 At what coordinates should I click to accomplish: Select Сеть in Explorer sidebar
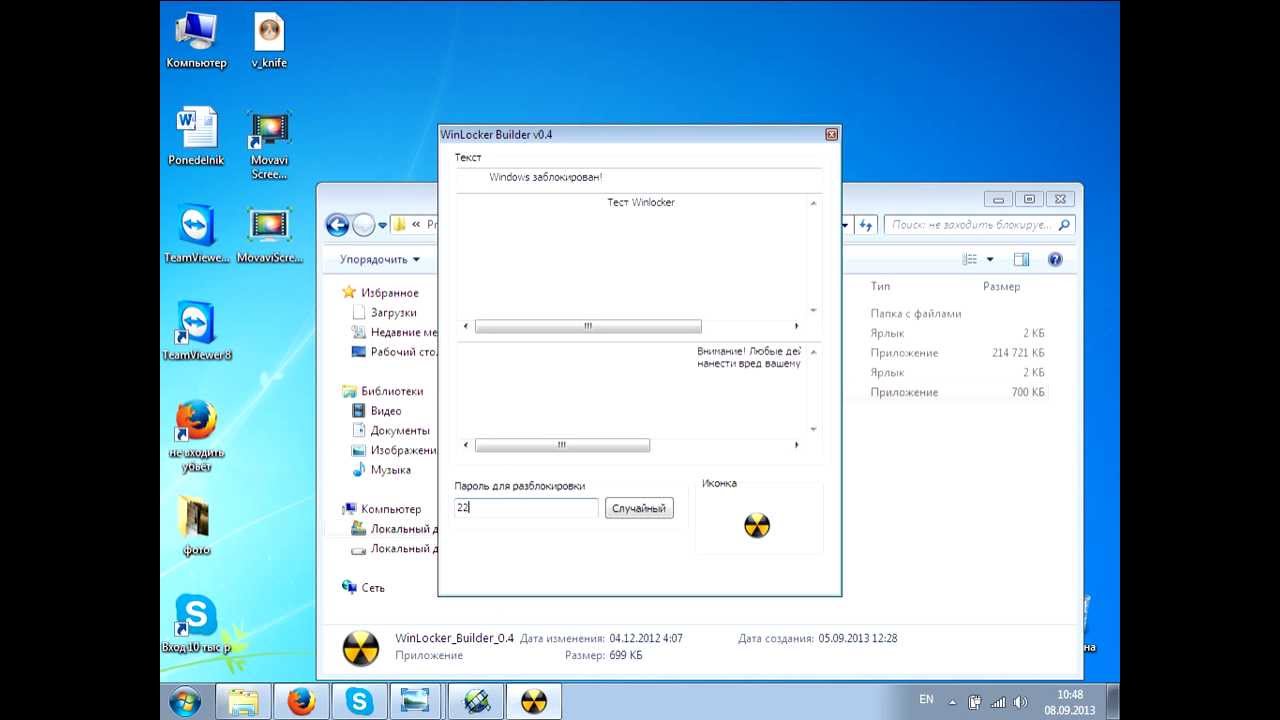[x=363, y=588]
